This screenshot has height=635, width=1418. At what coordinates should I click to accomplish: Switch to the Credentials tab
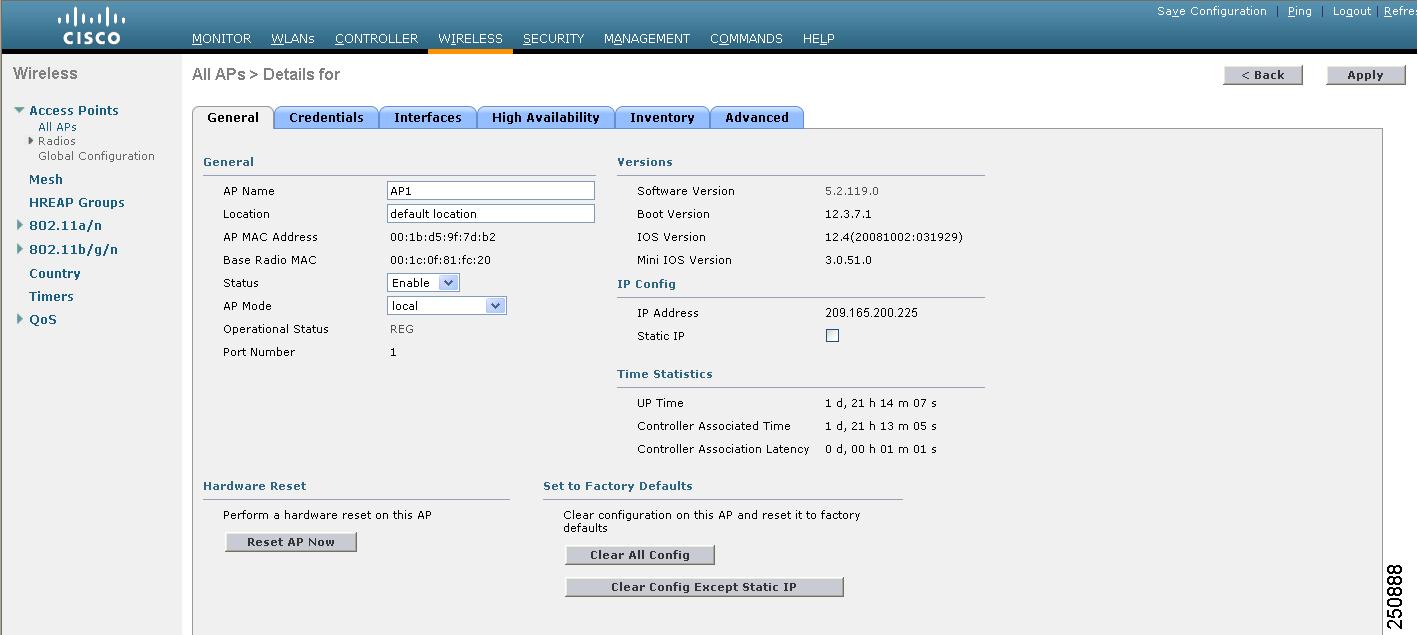point(326,117)
